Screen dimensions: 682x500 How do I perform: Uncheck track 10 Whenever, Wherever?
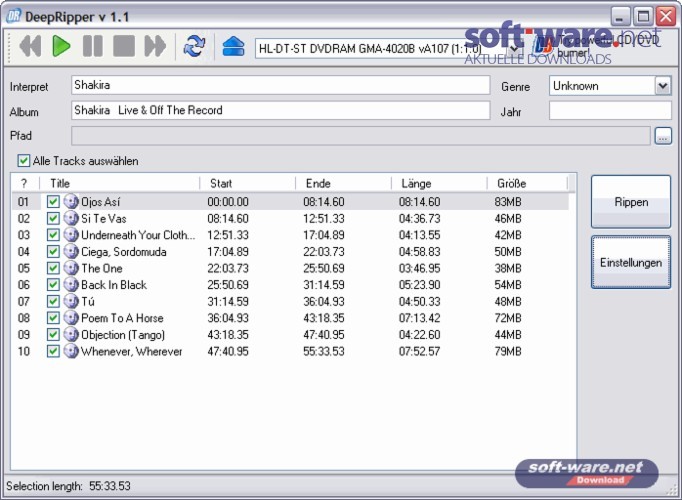click(x=53, y=351)
